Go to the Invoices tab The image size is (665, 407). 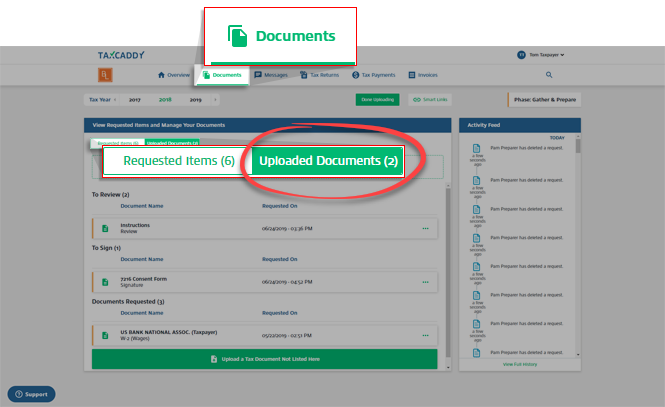pos(423,75)
